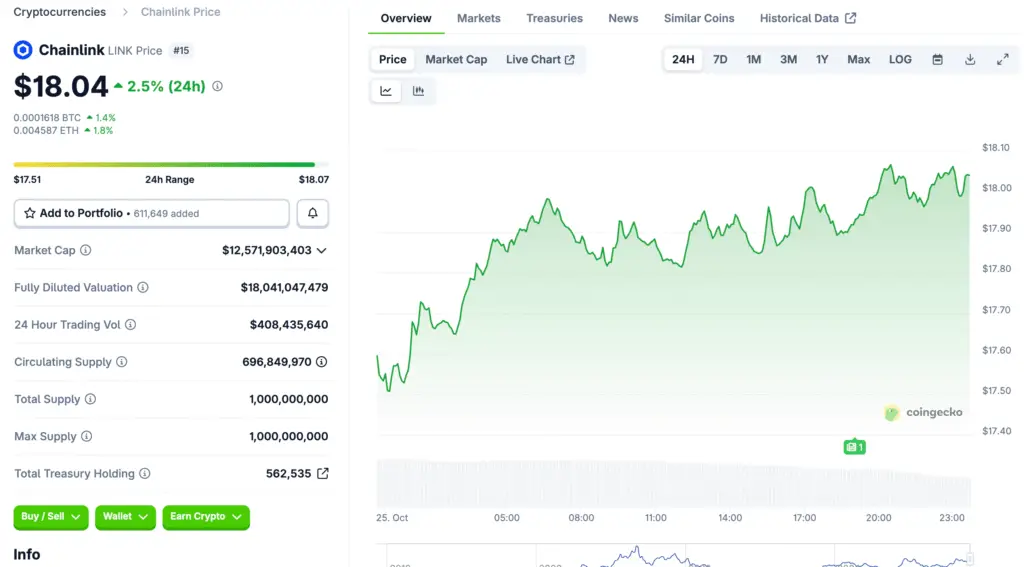Expand the Market Cap value chevron
1024x567 pixels.
pyautogui.click(x=321, y=250)
